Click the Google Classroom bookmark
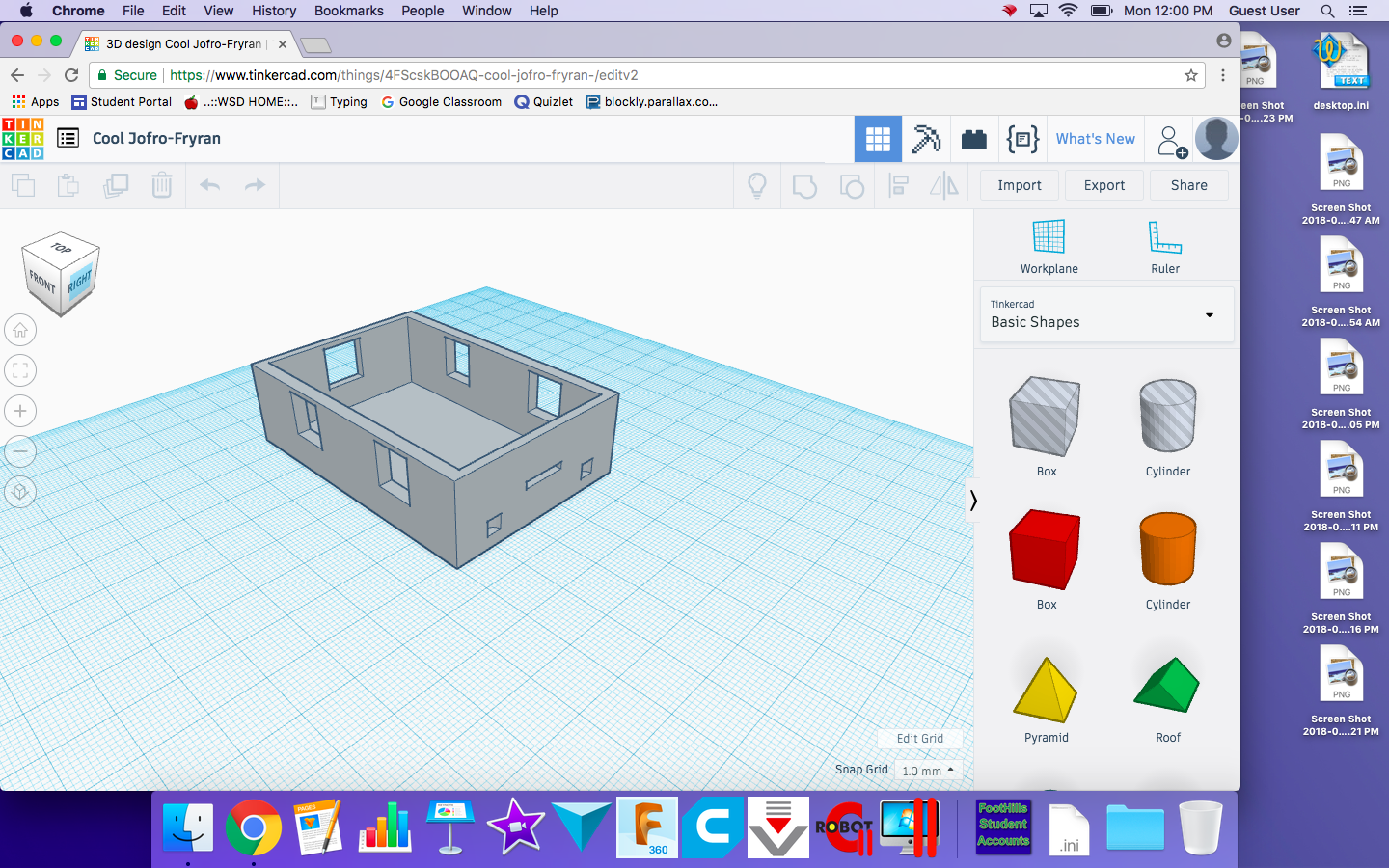 coord(441,102)
